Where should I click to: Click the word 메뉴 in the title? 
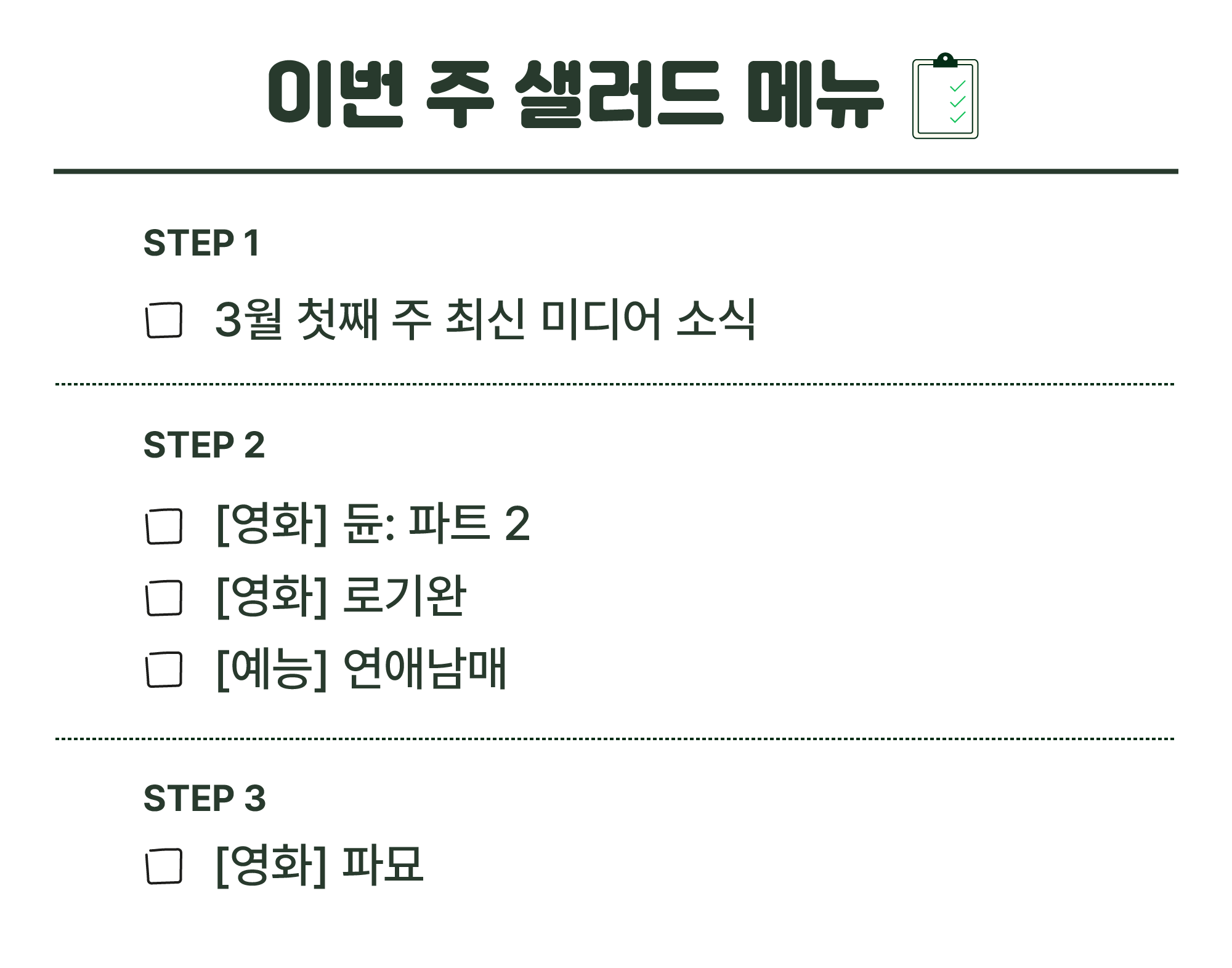814,94
